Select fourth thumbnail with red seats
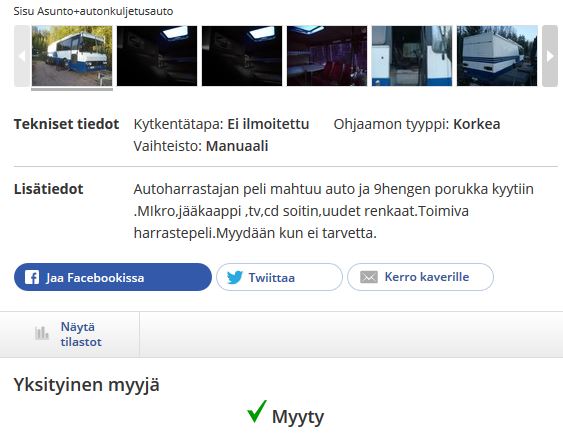Image resolution: width=563 pixels, height=435 pixels. 327,56
